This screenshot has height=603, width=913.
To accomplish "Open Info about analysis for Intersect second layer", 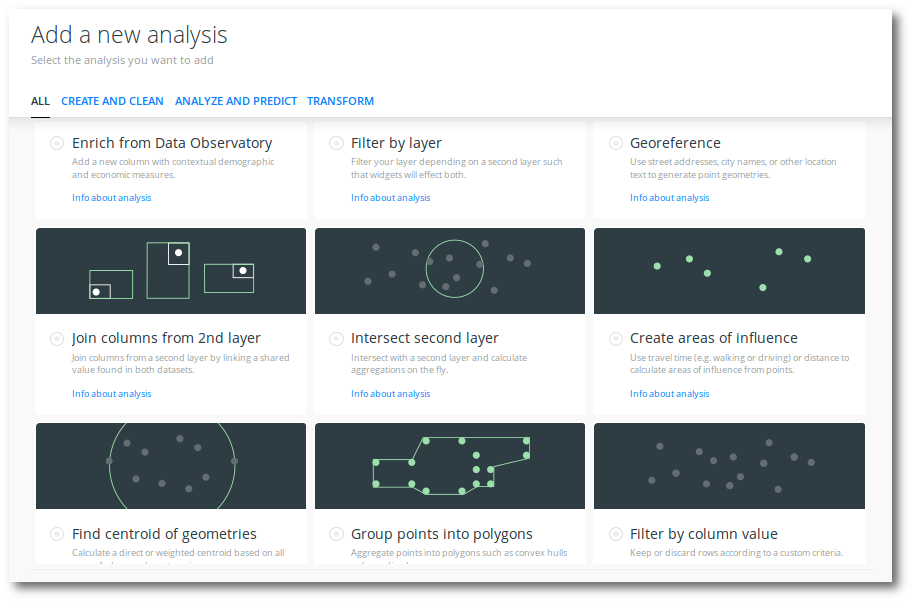I will [x=390, y=394].
